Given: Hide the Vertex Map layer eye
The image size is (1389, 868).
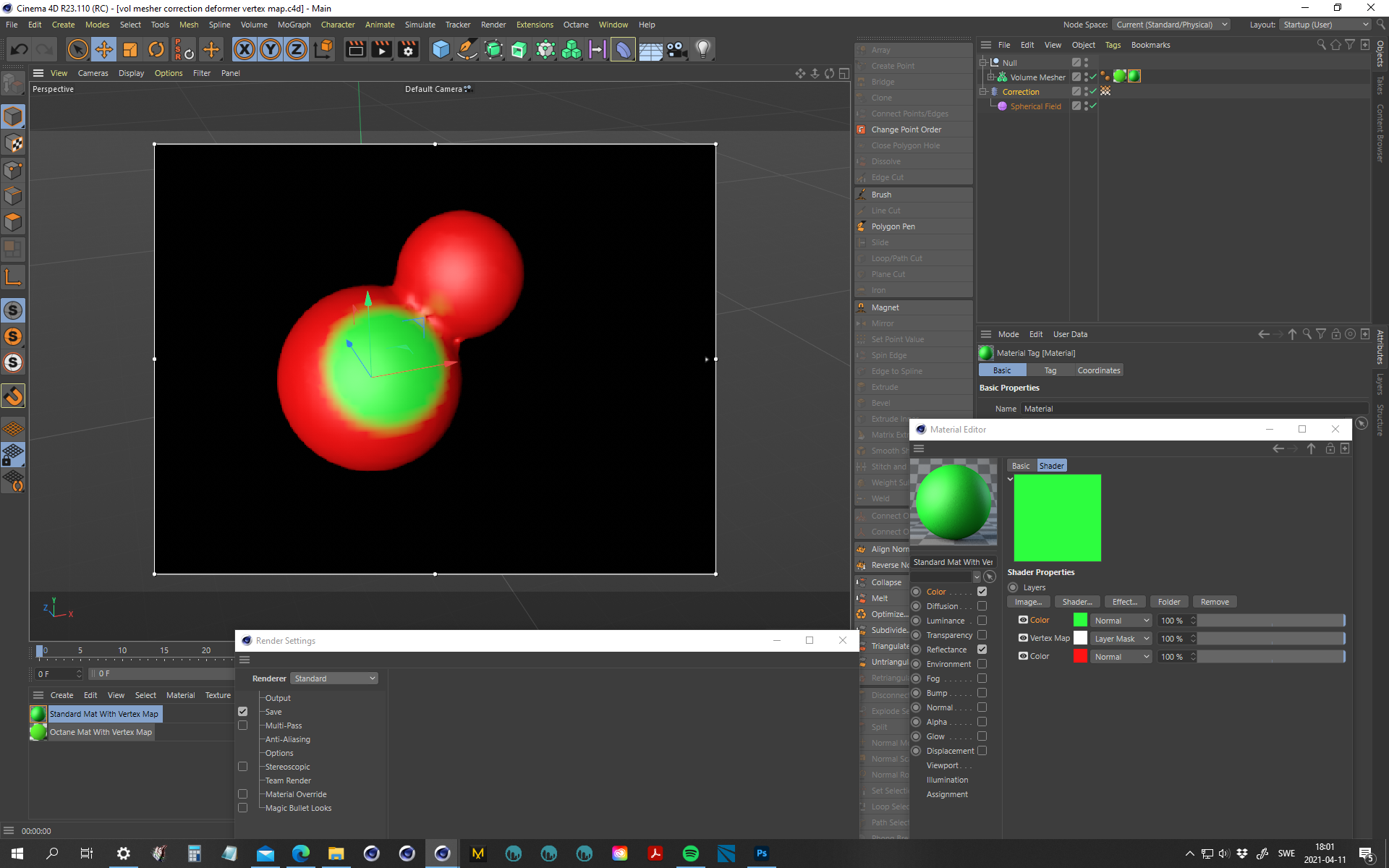Looking at the screenshot, I should tap(1023, 638).
